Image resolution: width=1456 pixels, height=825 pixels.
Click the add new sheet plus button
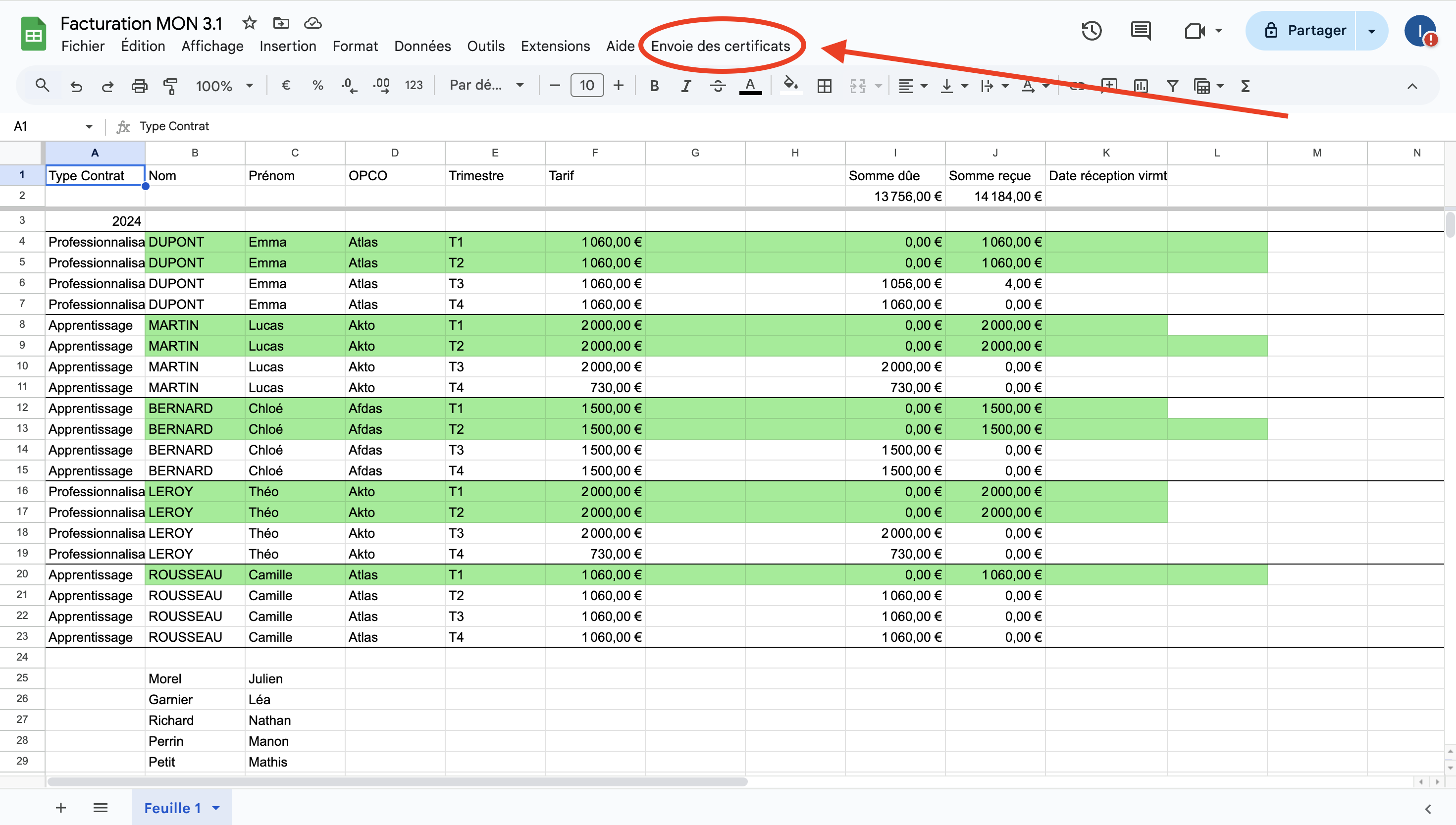60,808
